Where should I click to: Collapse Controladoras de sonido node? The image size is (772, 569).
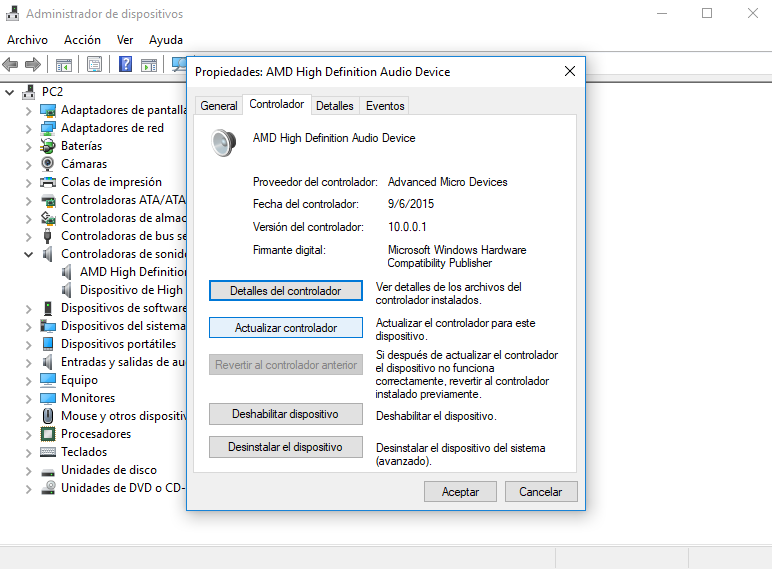[x=29, y=254]
